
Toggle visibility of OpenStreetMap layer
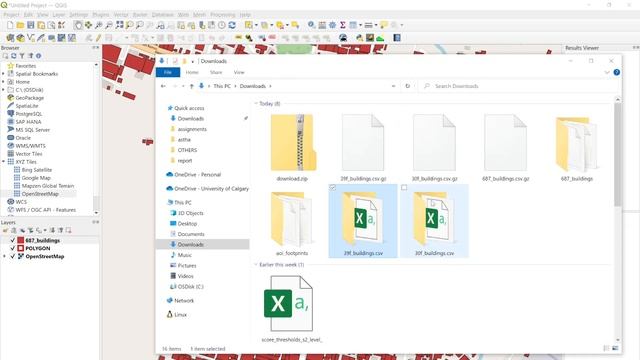13,256
